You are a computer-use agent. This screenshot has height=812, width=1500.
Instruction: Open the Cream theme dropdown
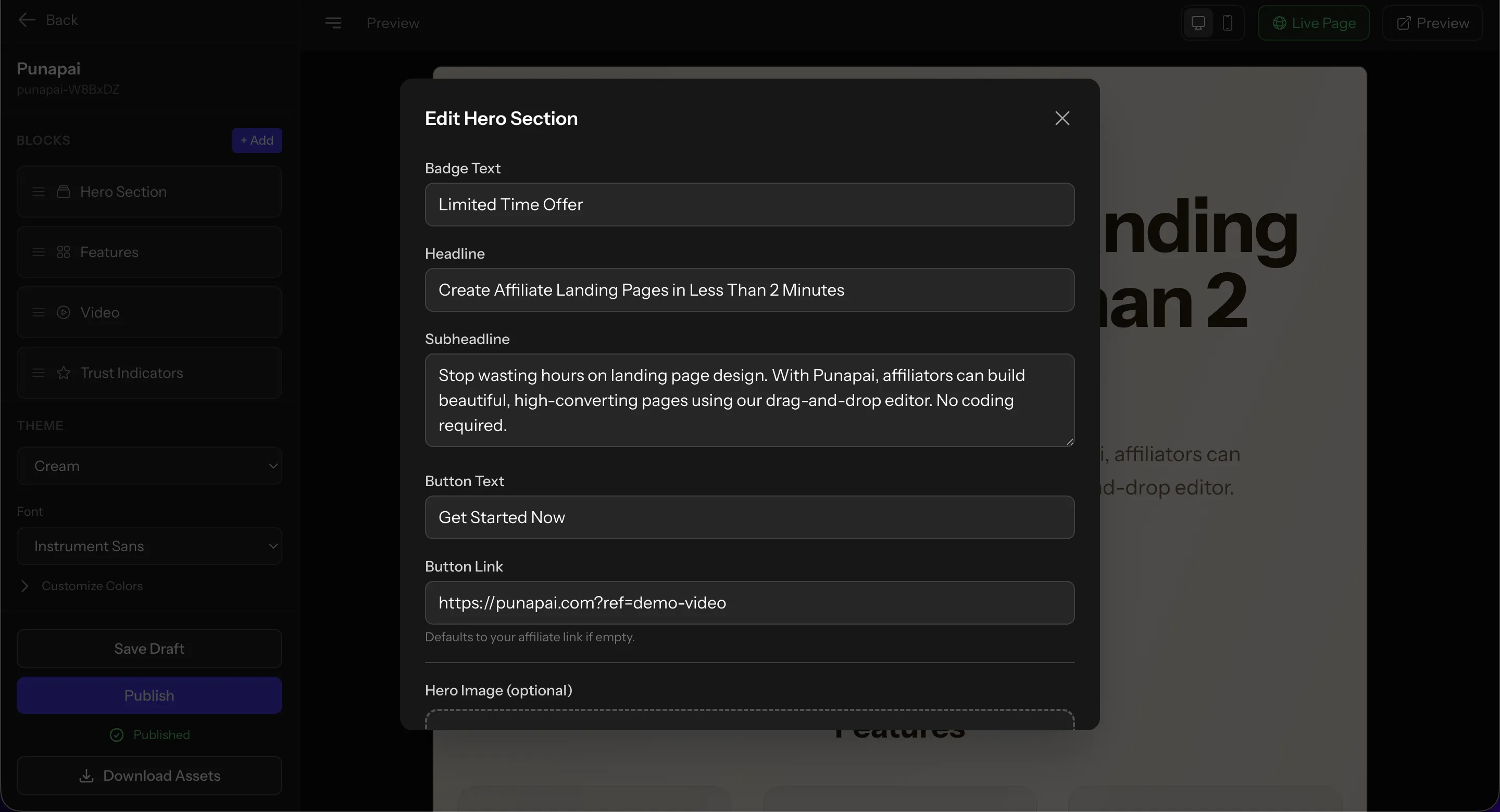[149, 465]
